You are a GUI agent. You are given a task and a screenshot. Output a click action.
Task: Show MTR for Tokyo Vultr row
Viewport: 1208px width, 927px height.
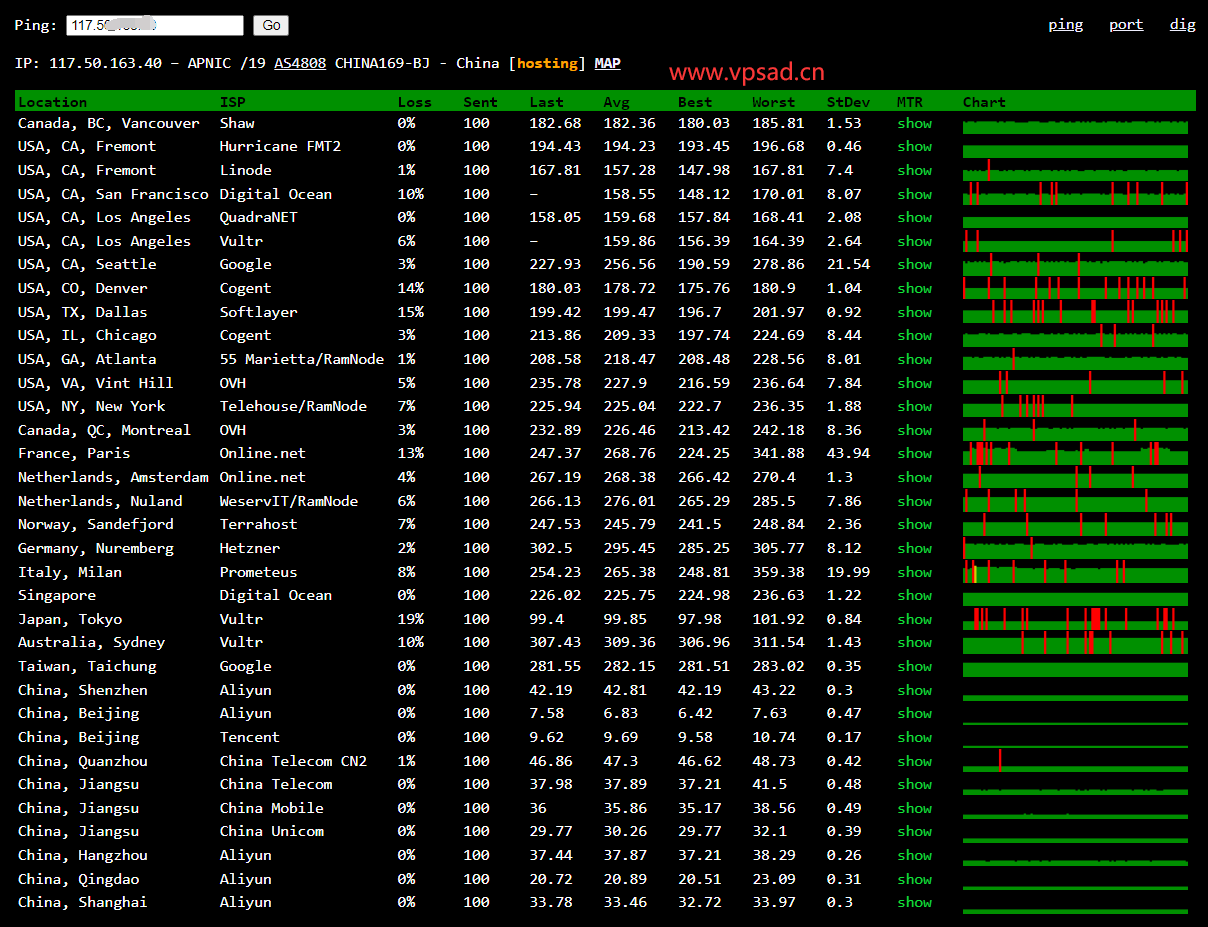(914, 619)
